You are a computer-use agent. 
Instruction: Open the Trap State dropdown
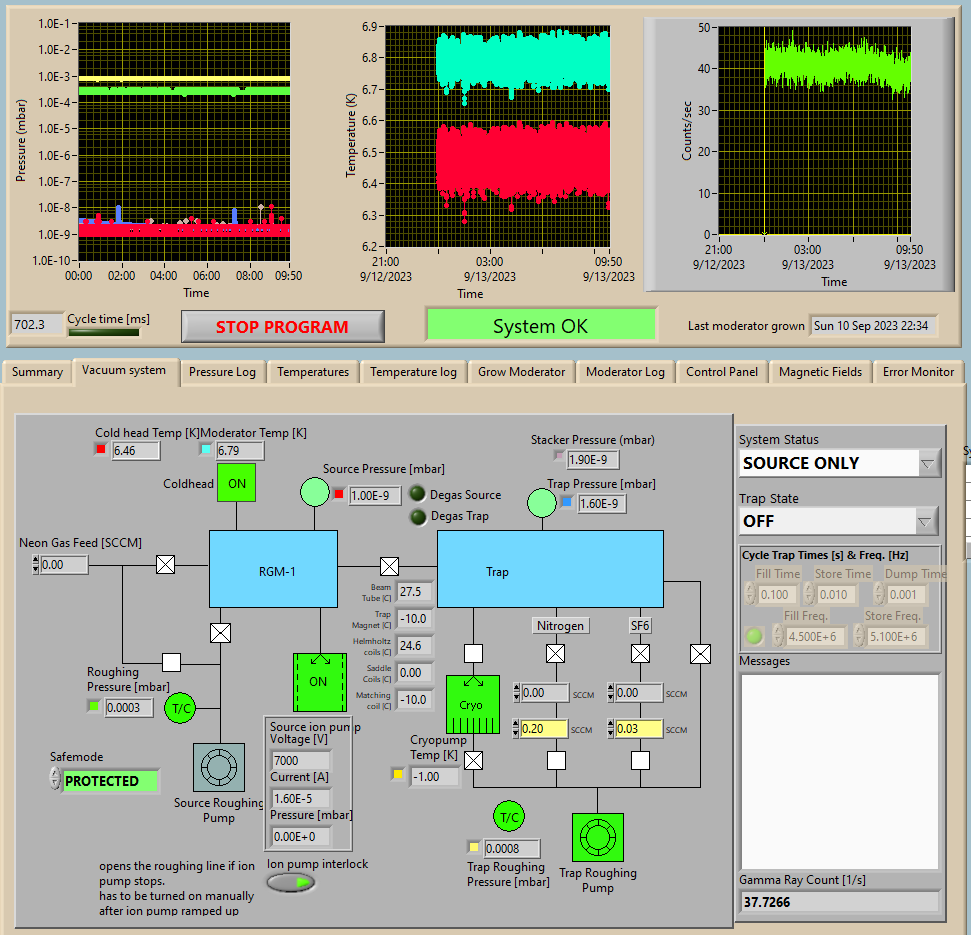927,521
